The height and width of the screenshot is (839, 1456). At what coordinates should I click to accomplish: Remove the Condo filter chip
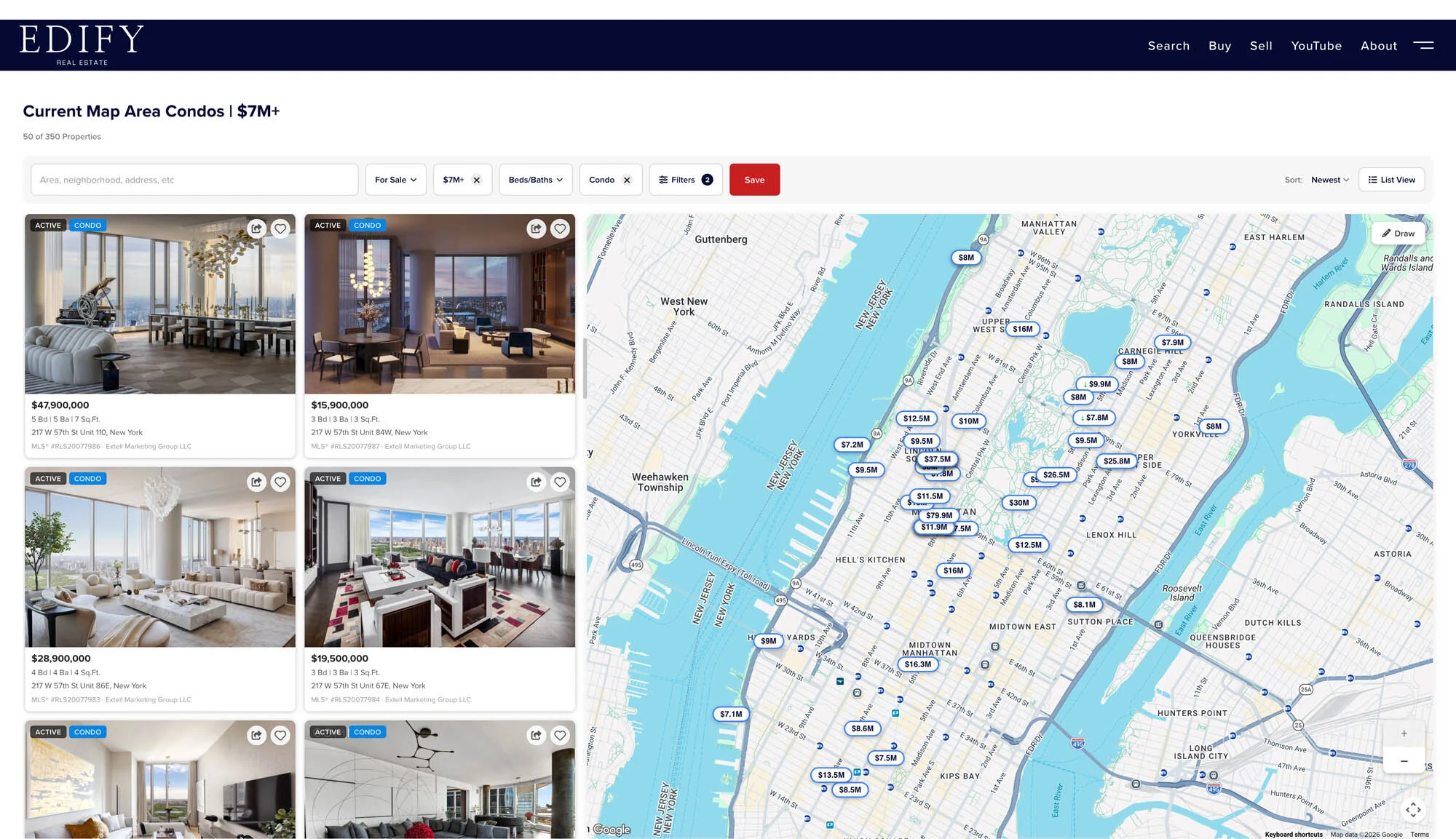(628, 179)
